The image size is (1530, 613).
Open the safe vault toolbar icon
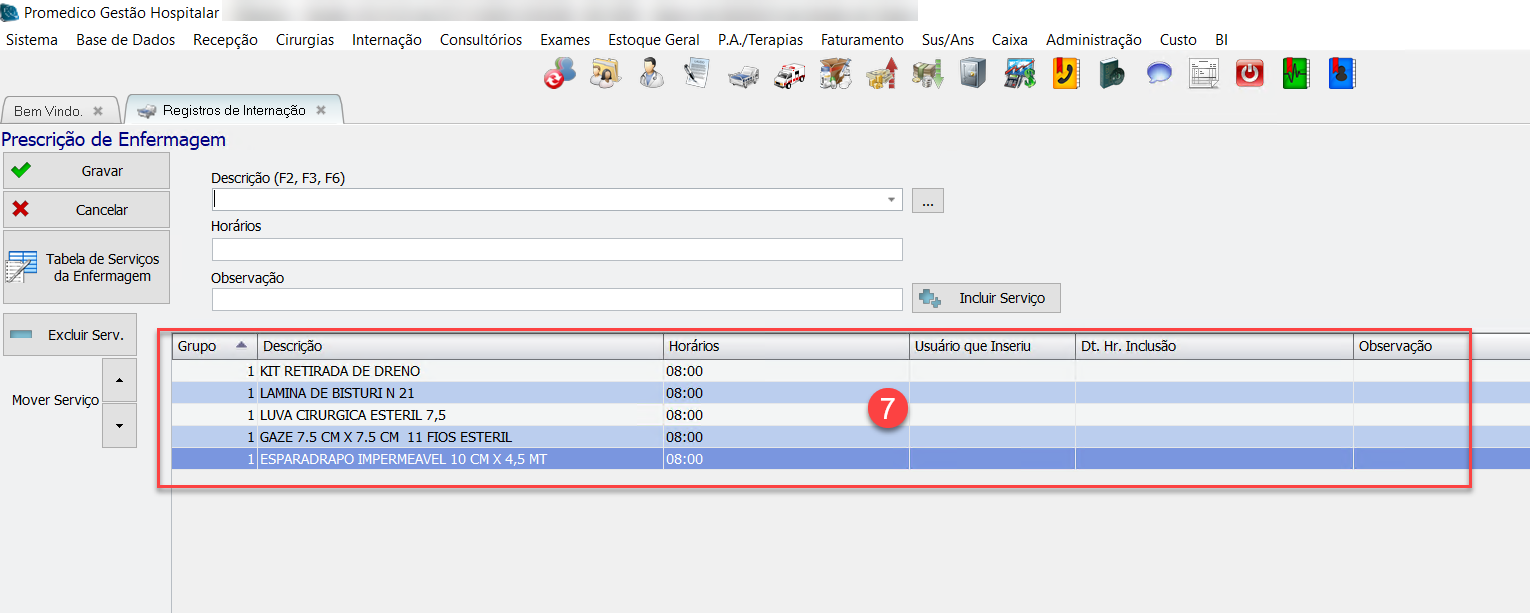coord(973,74)
